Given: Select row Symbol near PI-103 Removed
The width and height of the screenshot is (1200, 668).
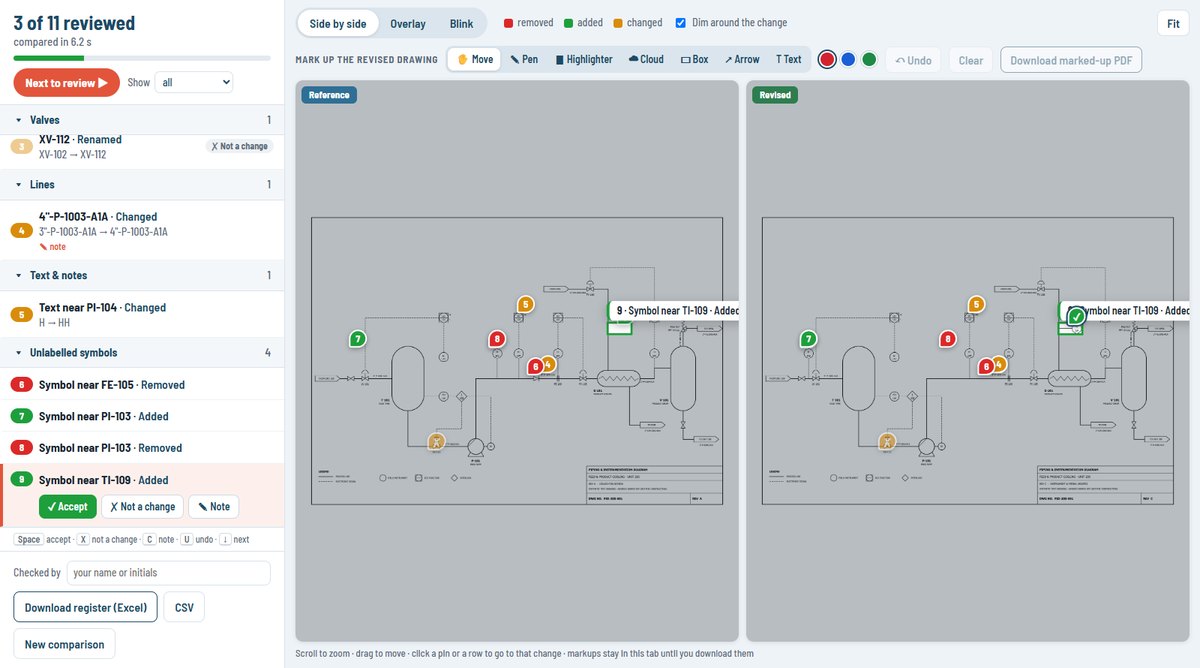Looking at the screenshot, I should click(142, 448).
